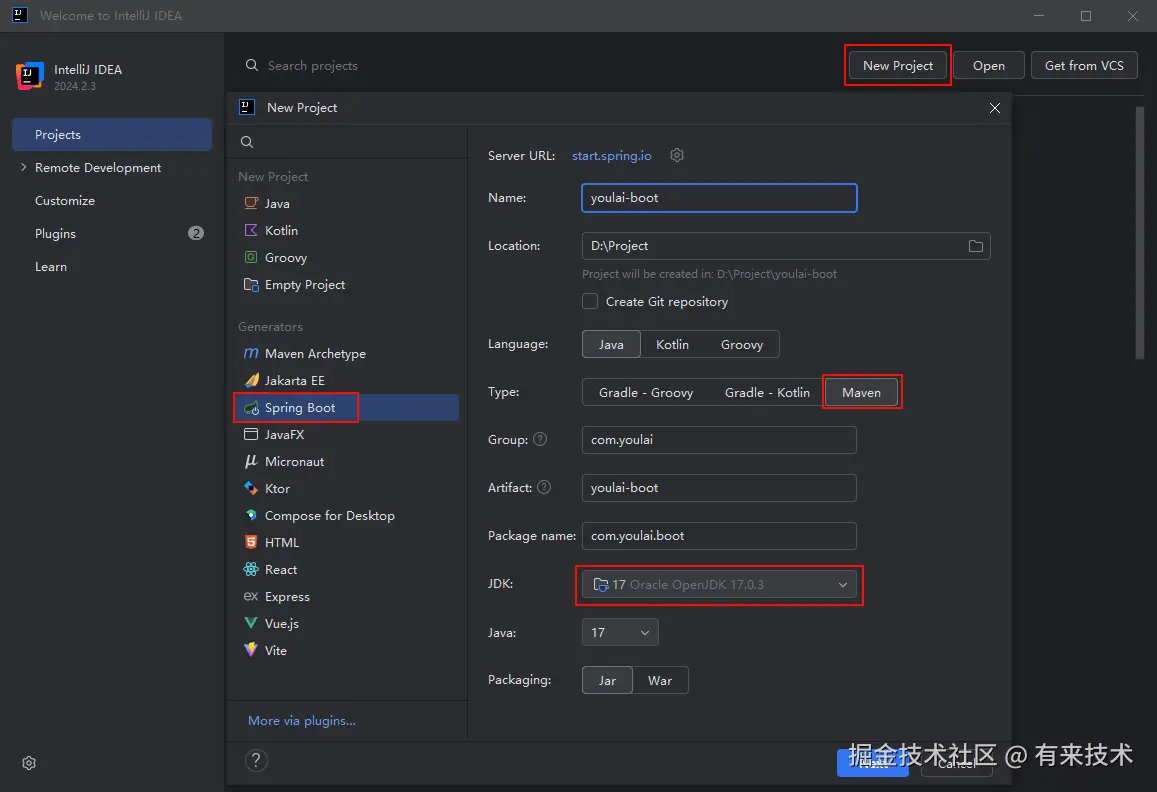
Task: Click the Group field help icon
Action: (540, 439)
